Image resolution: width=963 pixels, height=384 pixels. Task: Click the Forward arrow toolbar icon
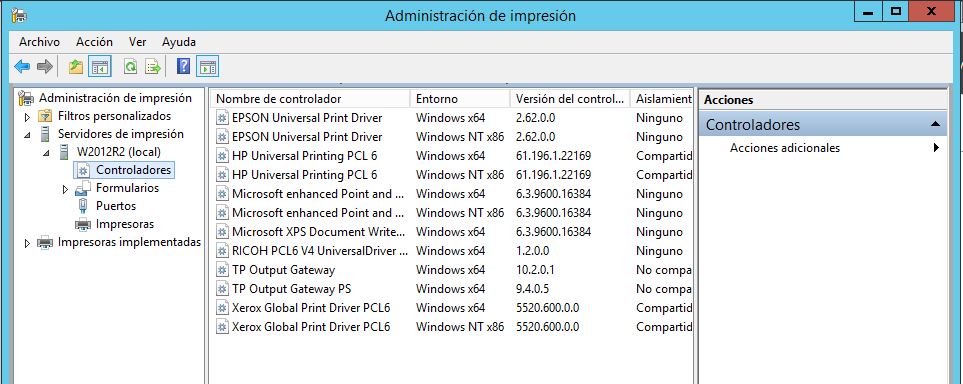(44, 67)
